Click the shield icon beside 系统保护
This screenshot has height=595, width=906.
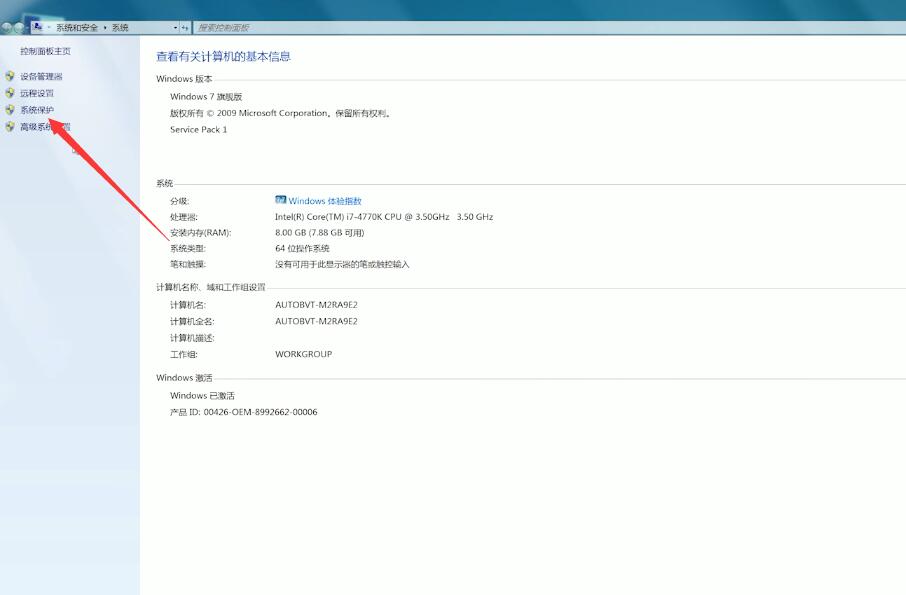coord(10,109)
